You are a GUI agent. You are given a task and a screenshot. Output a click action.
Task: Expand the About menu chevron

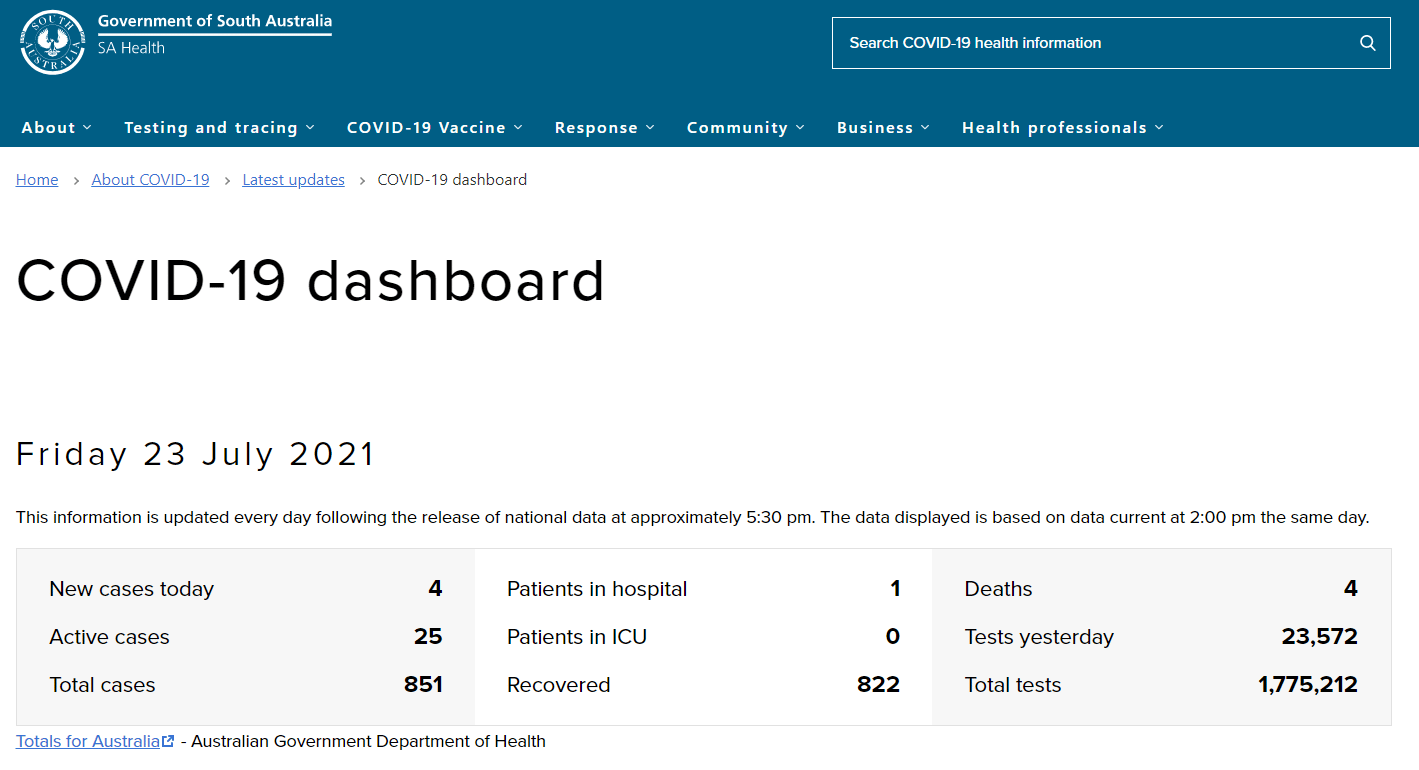(x=87, y=128)
